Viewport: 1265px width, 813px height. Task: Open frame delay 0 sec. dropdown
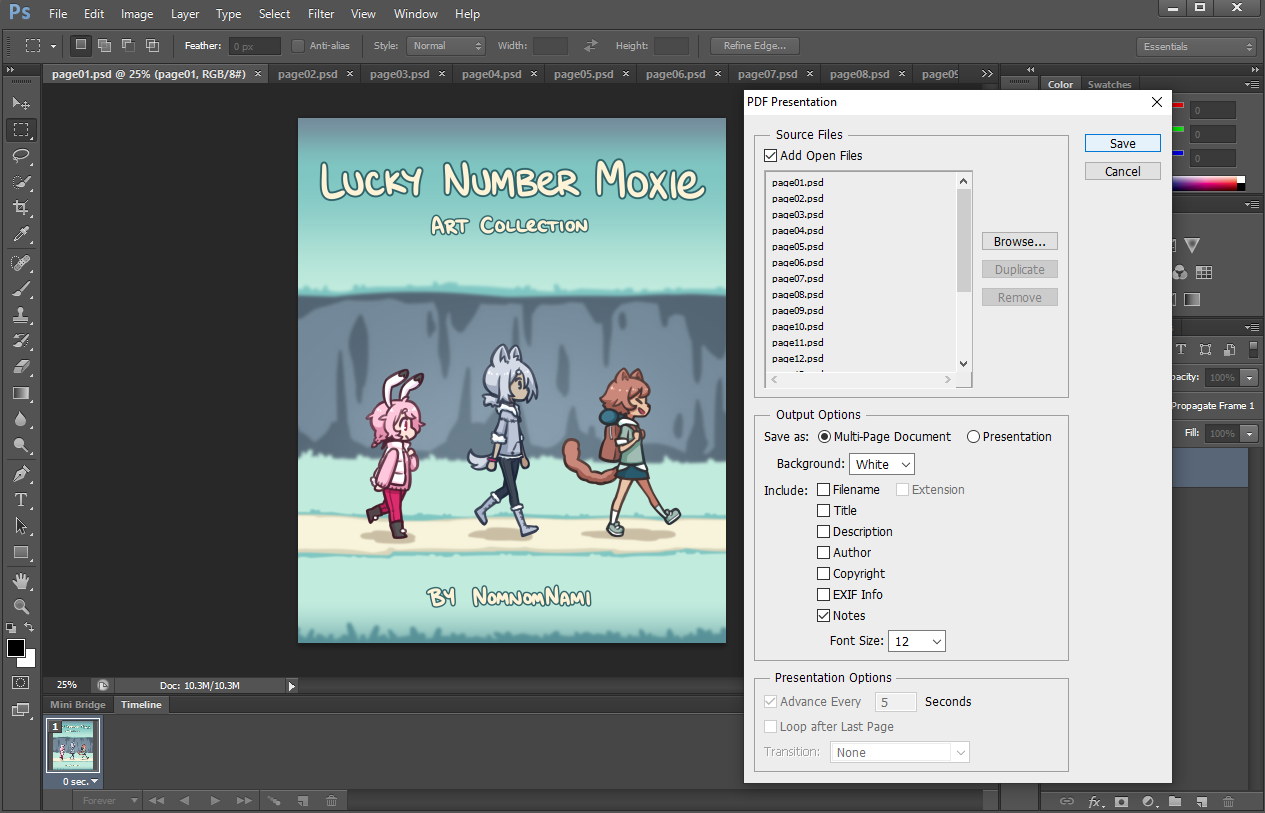pyautogui.click(x=81, y=781)
